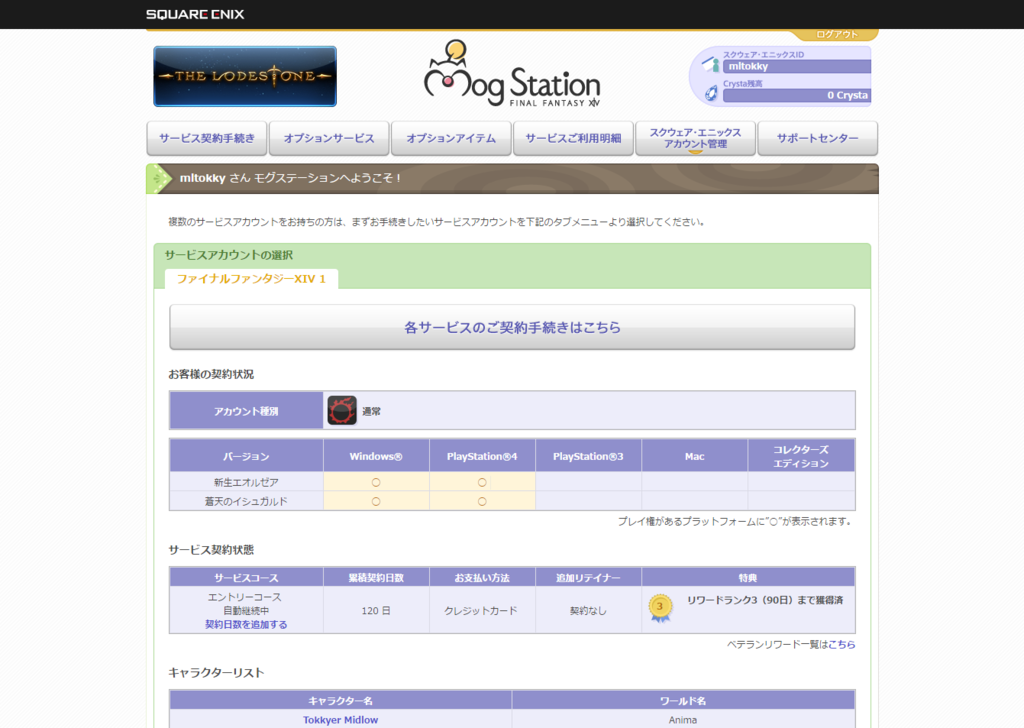The width and height of the screenshot is (1024, 728).
Task: Click the 120 日 cumulative days cell
Action: pos(376,610)
